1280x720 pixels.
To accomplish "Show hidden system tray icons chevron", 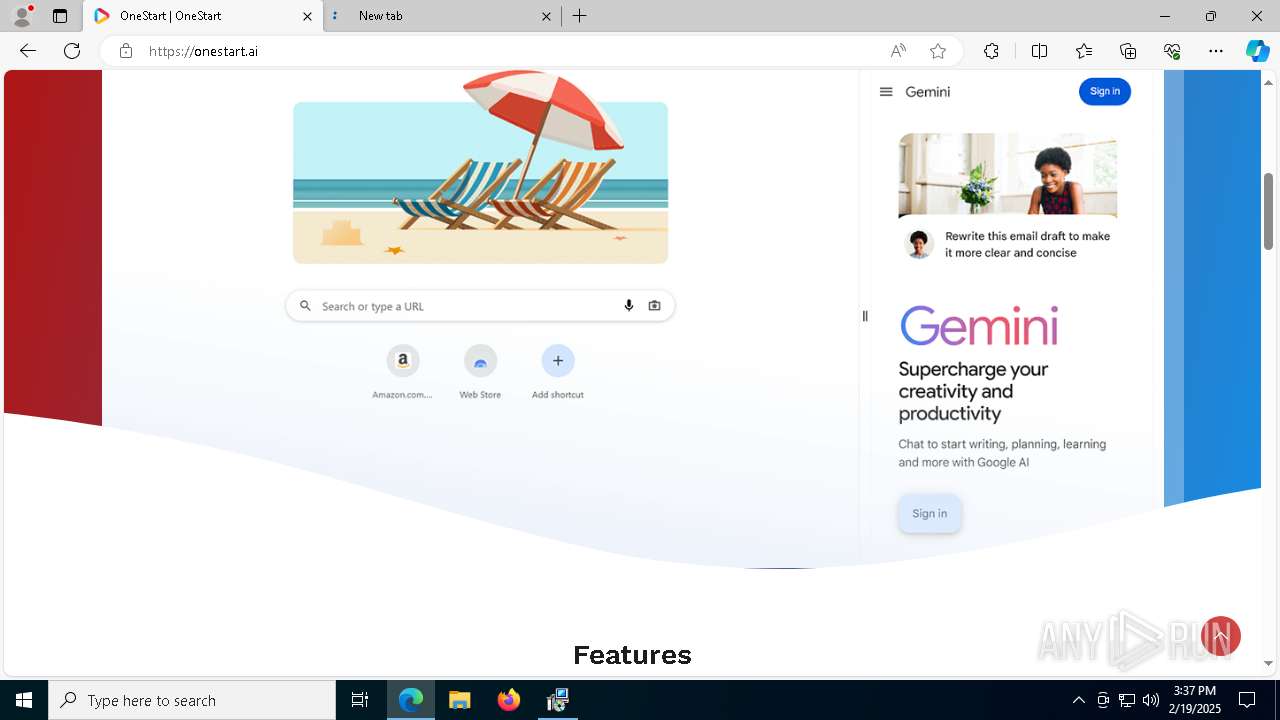I will coord(1078,700).
